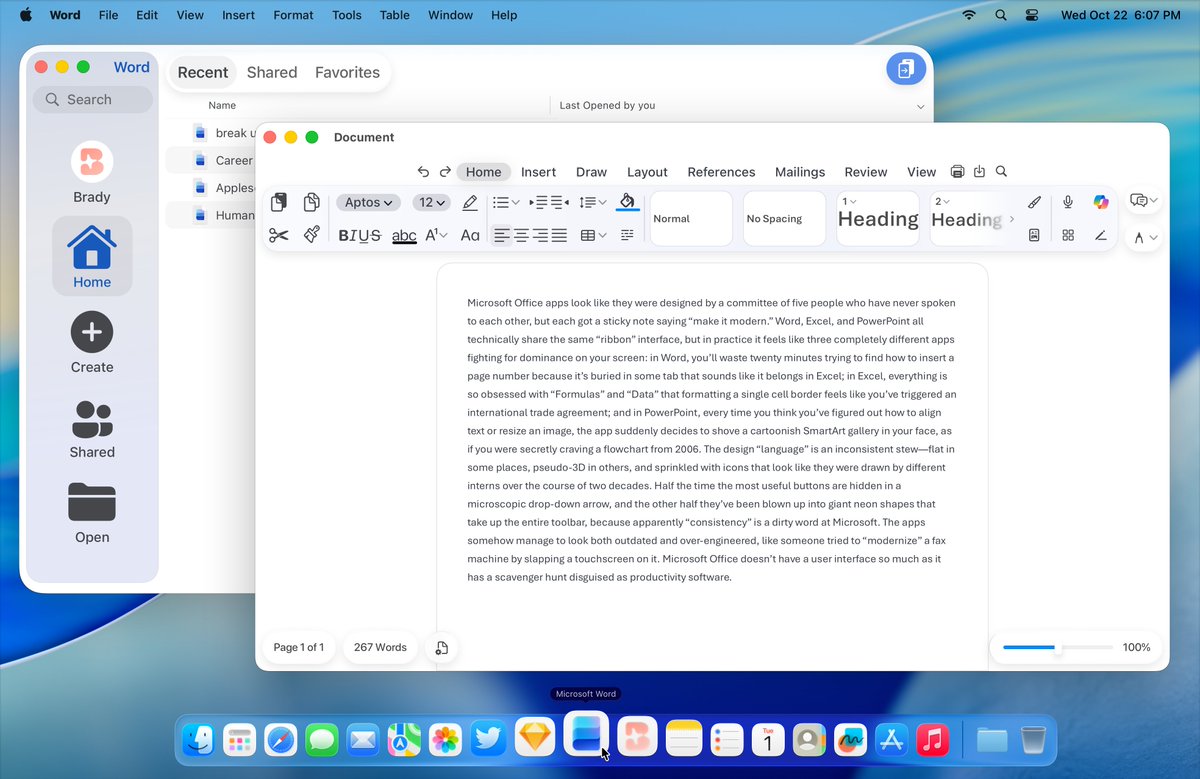Click the Clear Formatting eraser icon
The width and height of the screenshot is (1200, 779).
(470, 202)
